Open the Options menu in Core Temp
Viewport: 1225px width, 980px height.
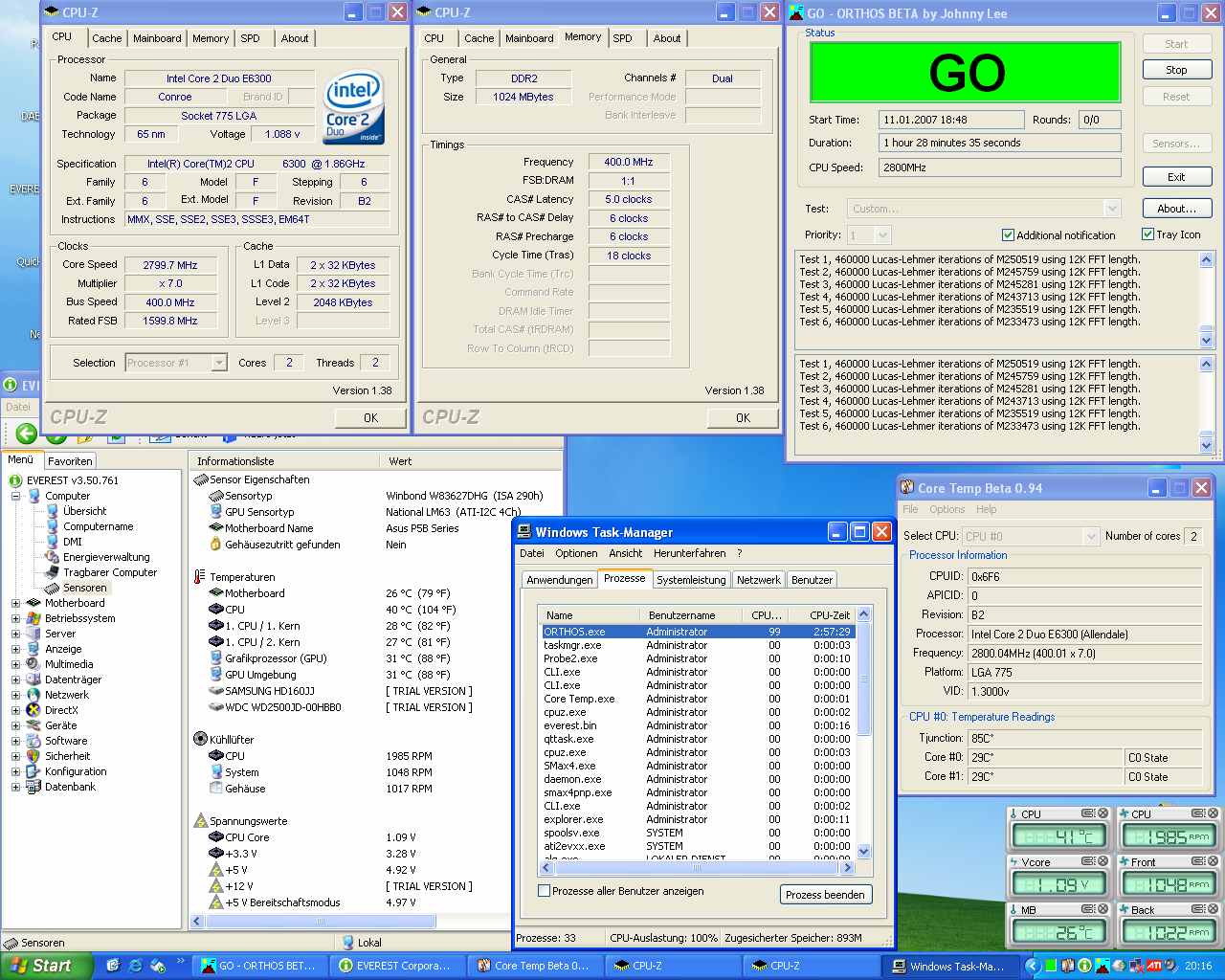click(x=947, y=509)
